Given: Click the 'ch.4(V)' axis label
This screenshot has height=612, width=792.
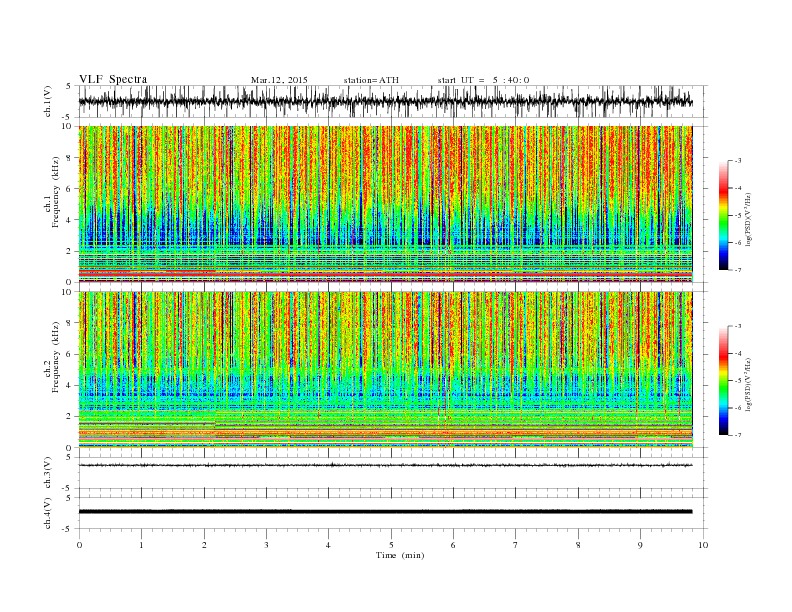Looking at the screenshot, I should pyautogui.click(x=48, y=513).
